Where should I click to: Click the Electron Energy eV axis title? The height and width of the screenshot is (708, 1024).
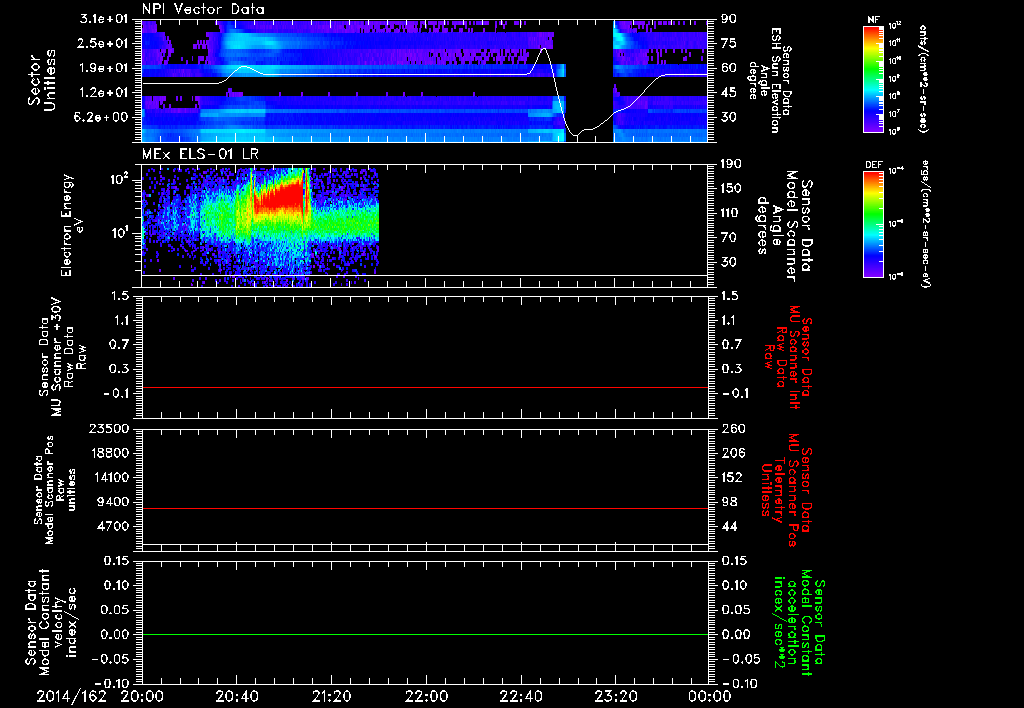(72, 225)
